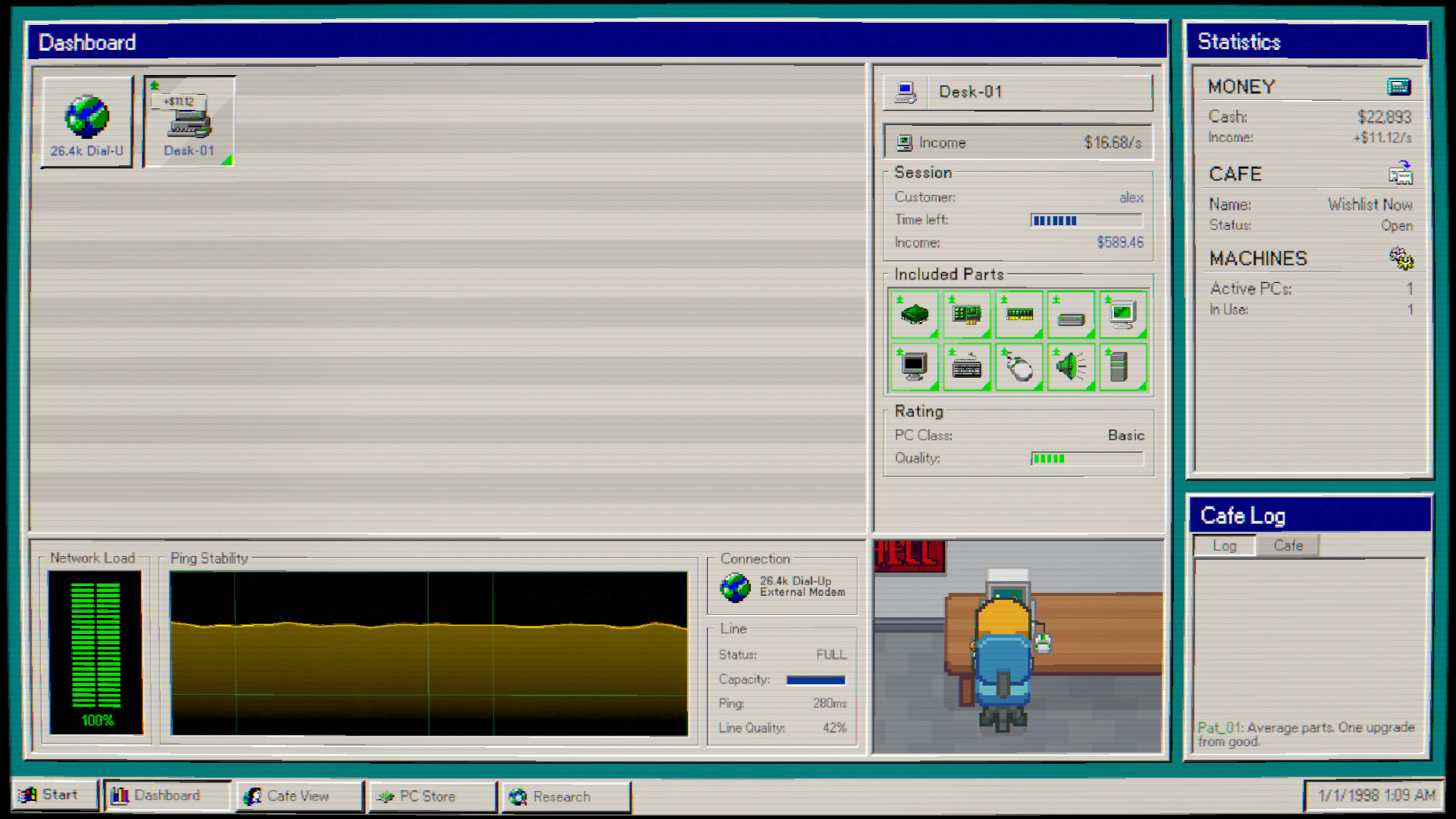Switch to the Cafe tab in Cafe Log
The width and height of the screenshot is (1456, 819).
click(1288, 545)
